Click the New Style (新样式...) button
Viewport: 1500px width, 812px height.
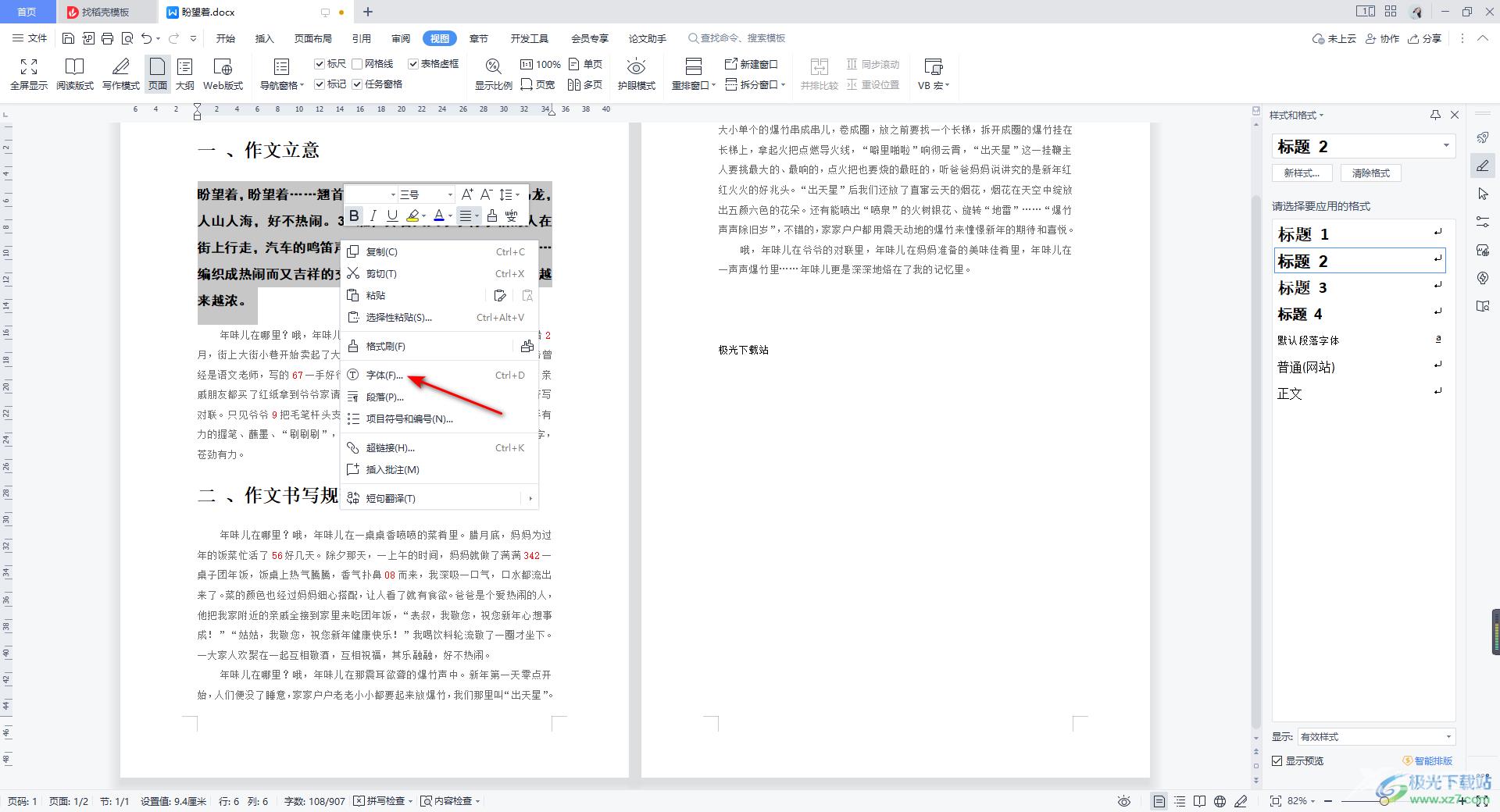(x=1302, y=173)
